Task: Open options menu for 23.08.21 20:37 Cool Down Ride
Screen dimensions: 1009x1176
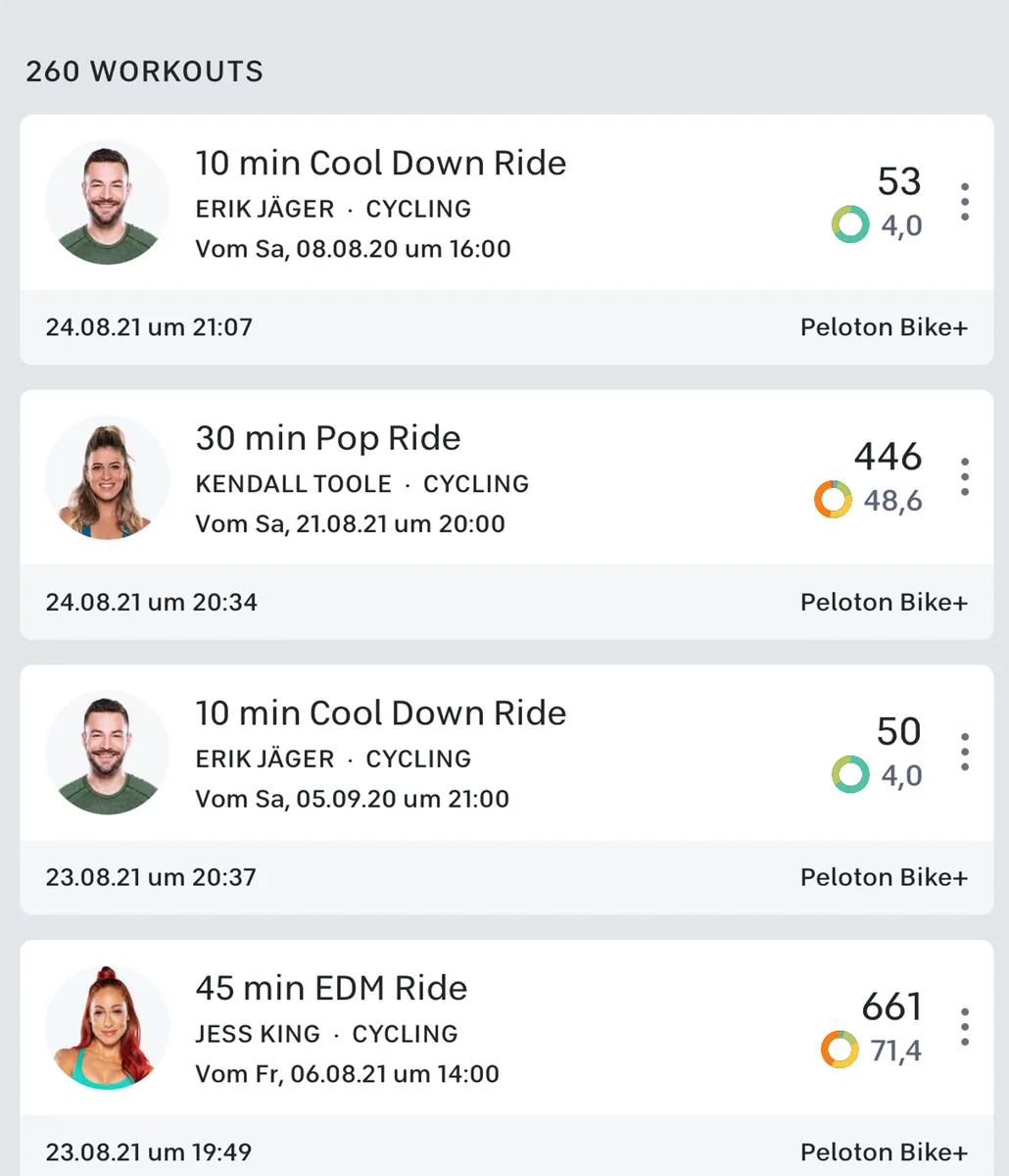Action: click(965, 752)
